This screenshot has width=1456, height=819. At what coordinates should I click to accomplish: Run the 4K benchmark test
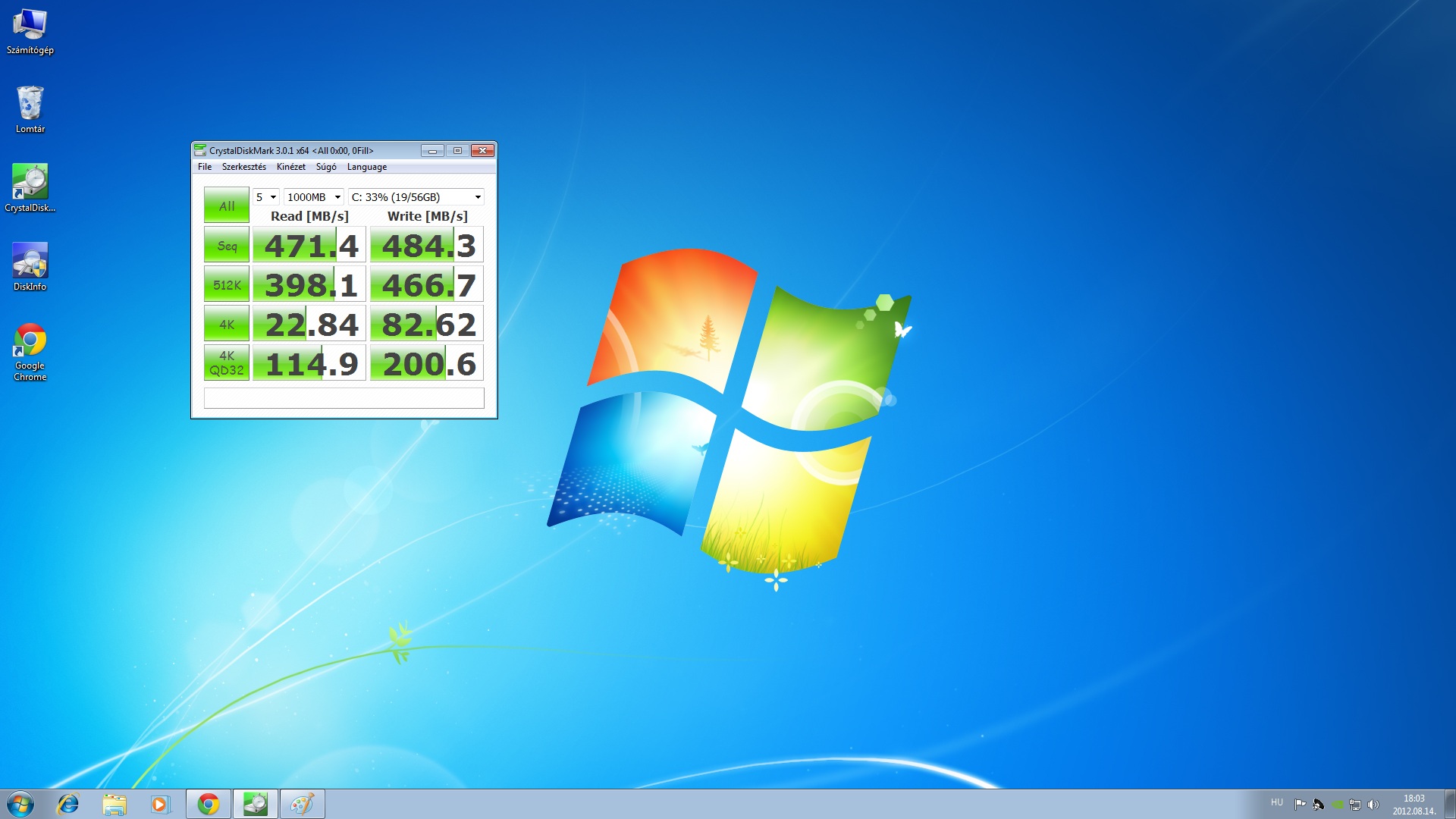click(x=226, y=324)
